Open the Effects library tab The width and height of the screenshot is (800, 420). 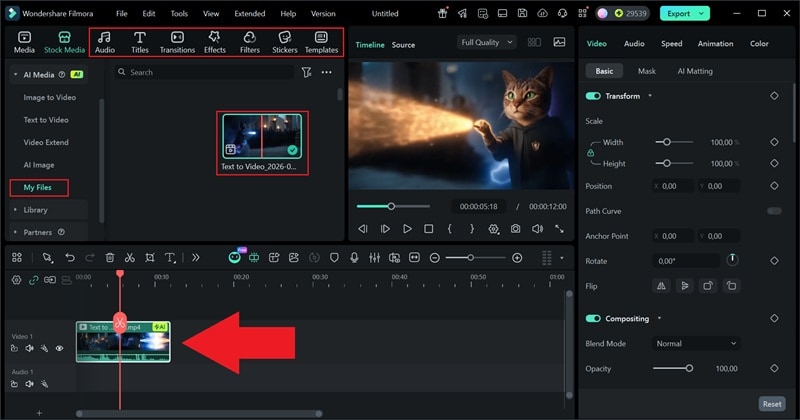(214, 42)
